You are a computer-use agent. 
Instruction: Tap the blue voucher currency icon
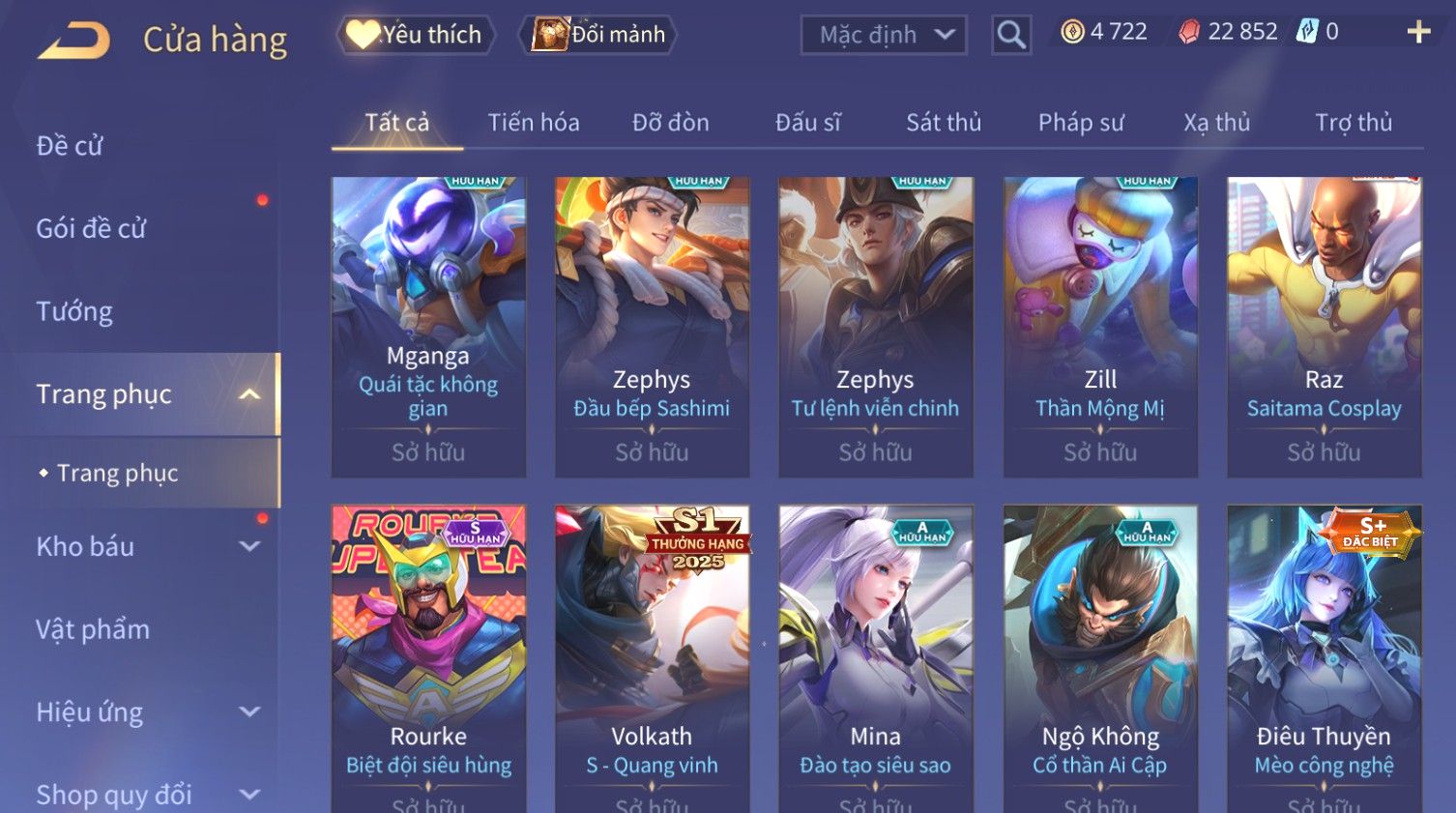1307,31
